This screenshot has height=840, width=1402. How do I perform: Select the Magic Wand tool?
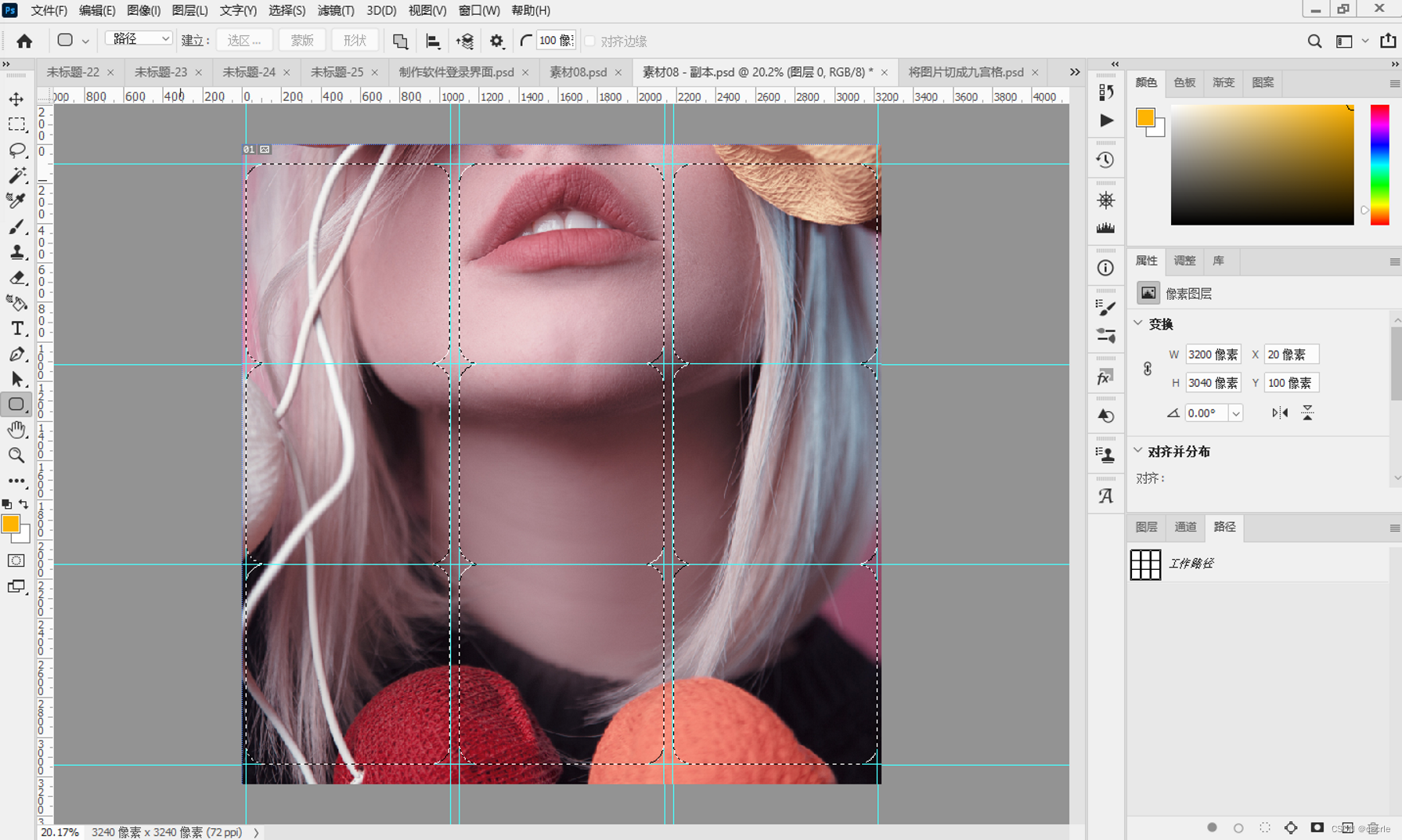coord(16,175)
